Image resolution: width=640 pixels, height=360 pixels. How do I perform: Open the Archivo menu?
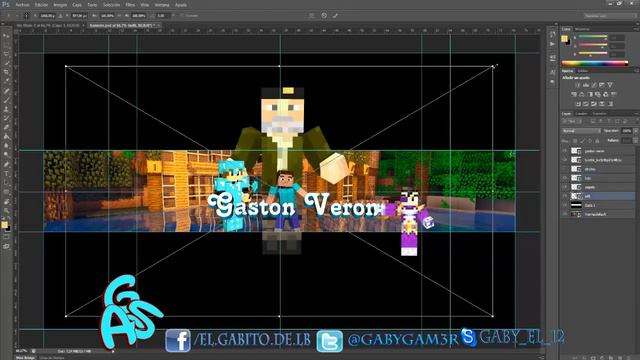click(22, 5)
